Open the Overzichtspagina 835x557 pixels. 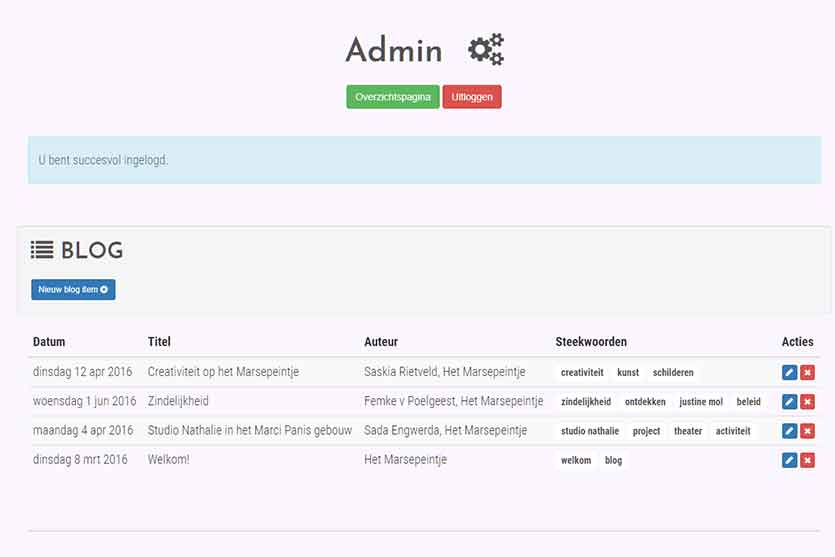tap(393, 97)
